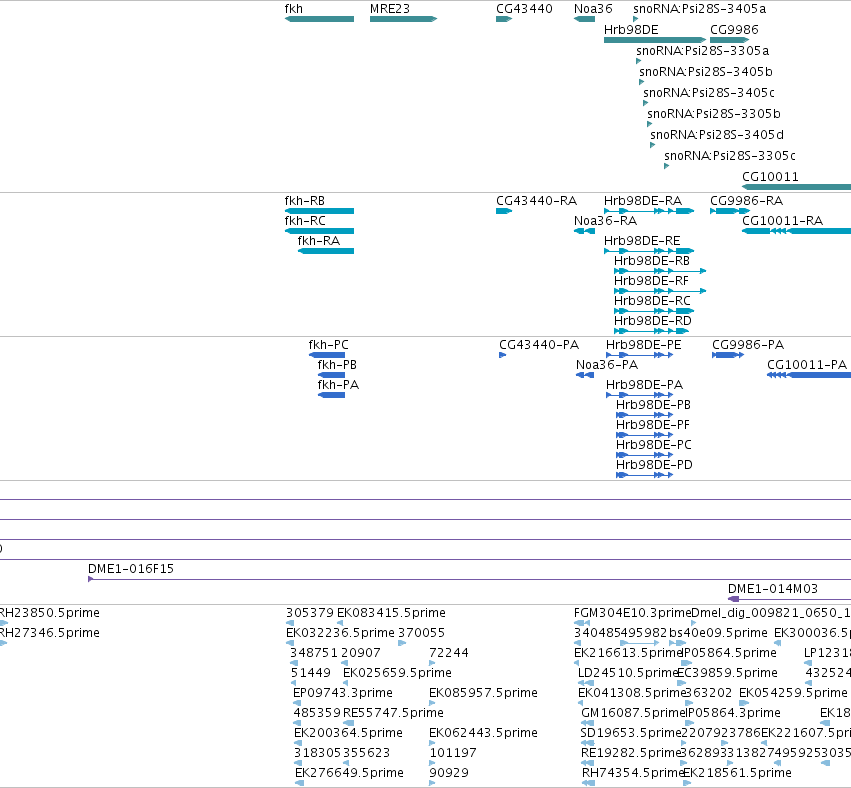
Task: Open the Hrb98DE-RC transcript label
Action: point(652,301)
